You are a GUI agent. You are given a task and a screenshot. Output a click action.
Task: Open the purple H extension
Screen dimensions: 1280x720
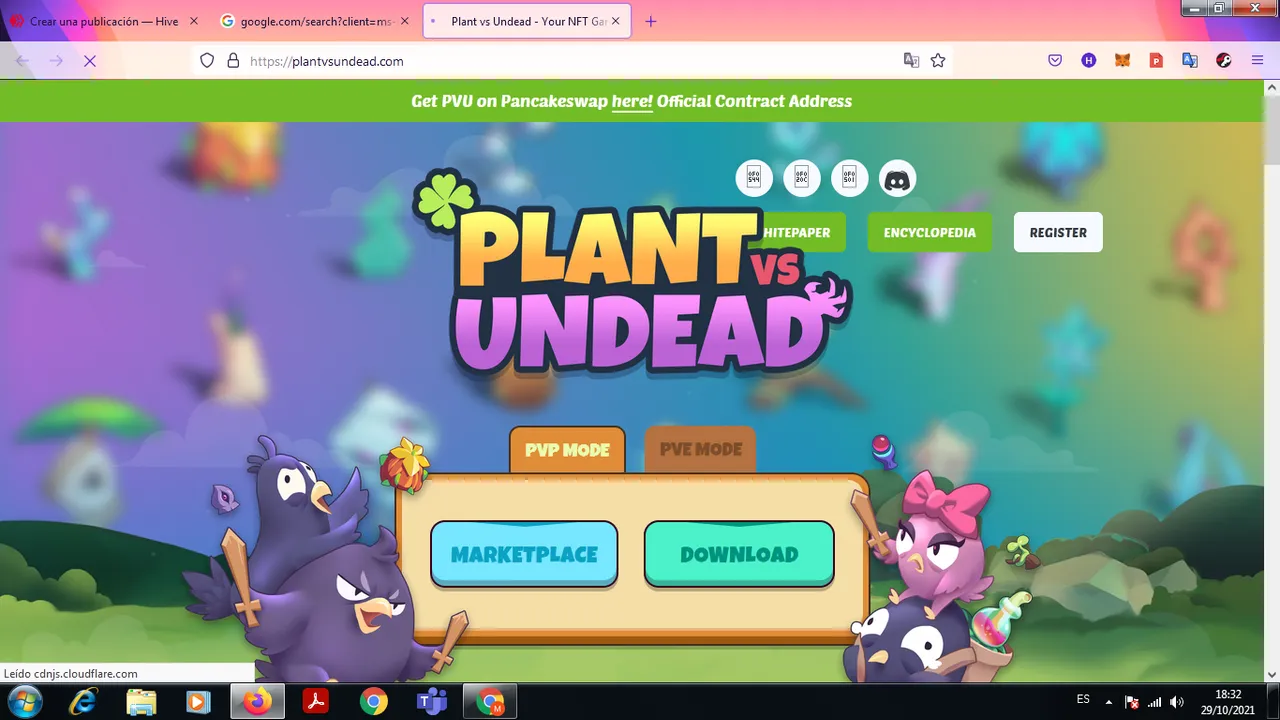[1089, 61]
